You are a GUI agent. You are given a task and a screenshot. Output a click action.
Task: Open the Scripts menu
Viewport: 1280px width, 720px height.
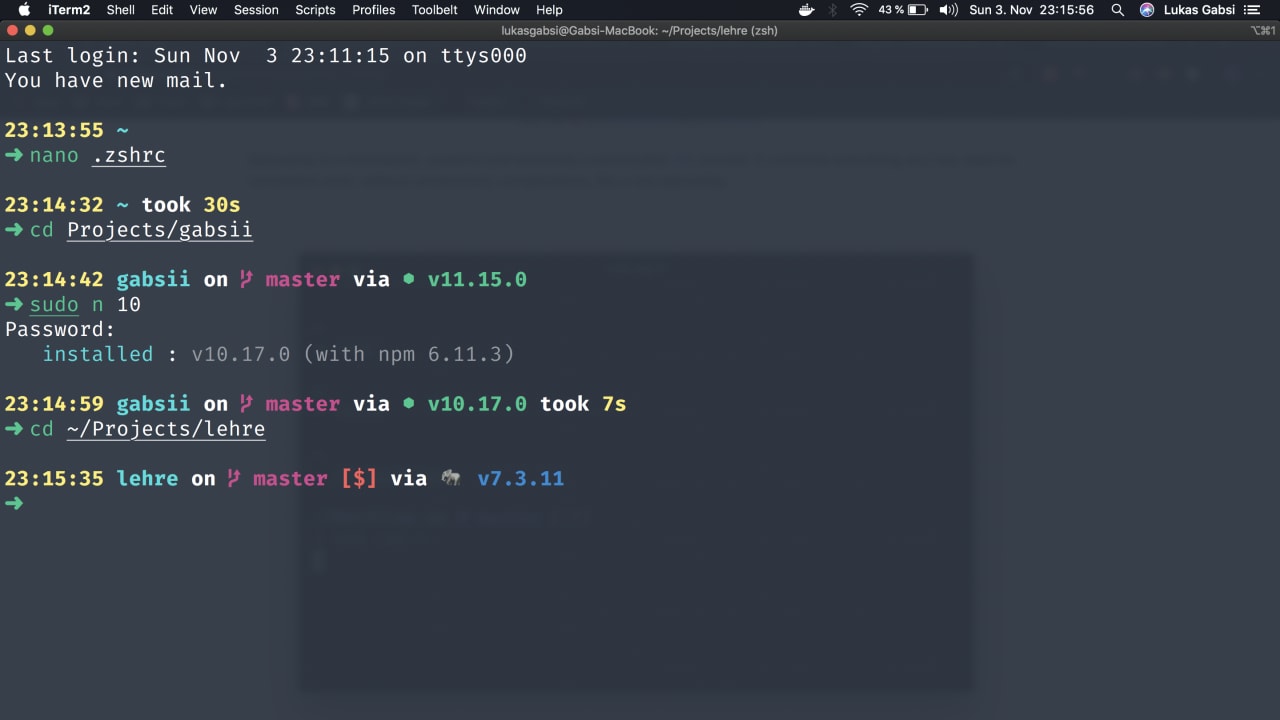(315, 10)
